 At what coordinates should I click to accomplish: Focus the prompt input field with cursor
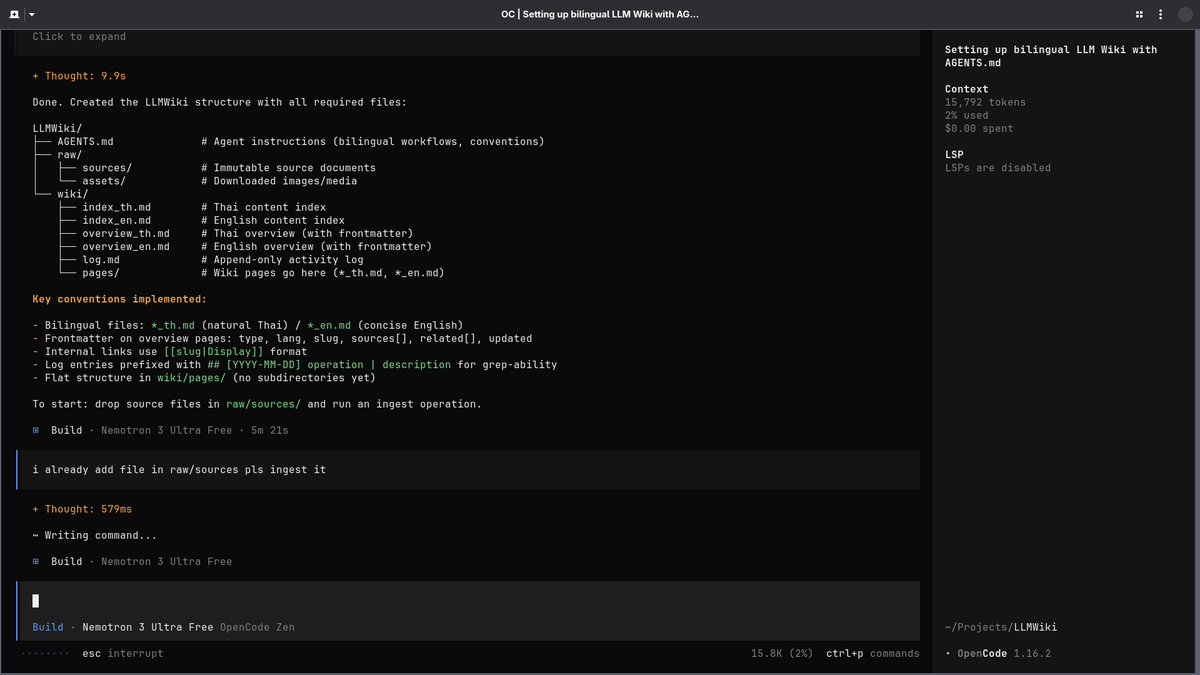[468, 601]
